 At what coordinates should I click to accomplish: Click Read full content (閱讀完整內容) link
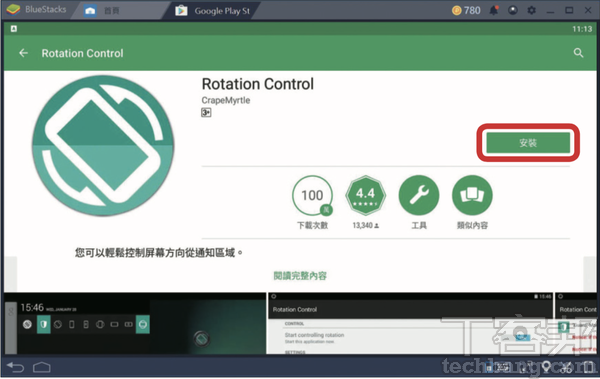click(300, 276)
